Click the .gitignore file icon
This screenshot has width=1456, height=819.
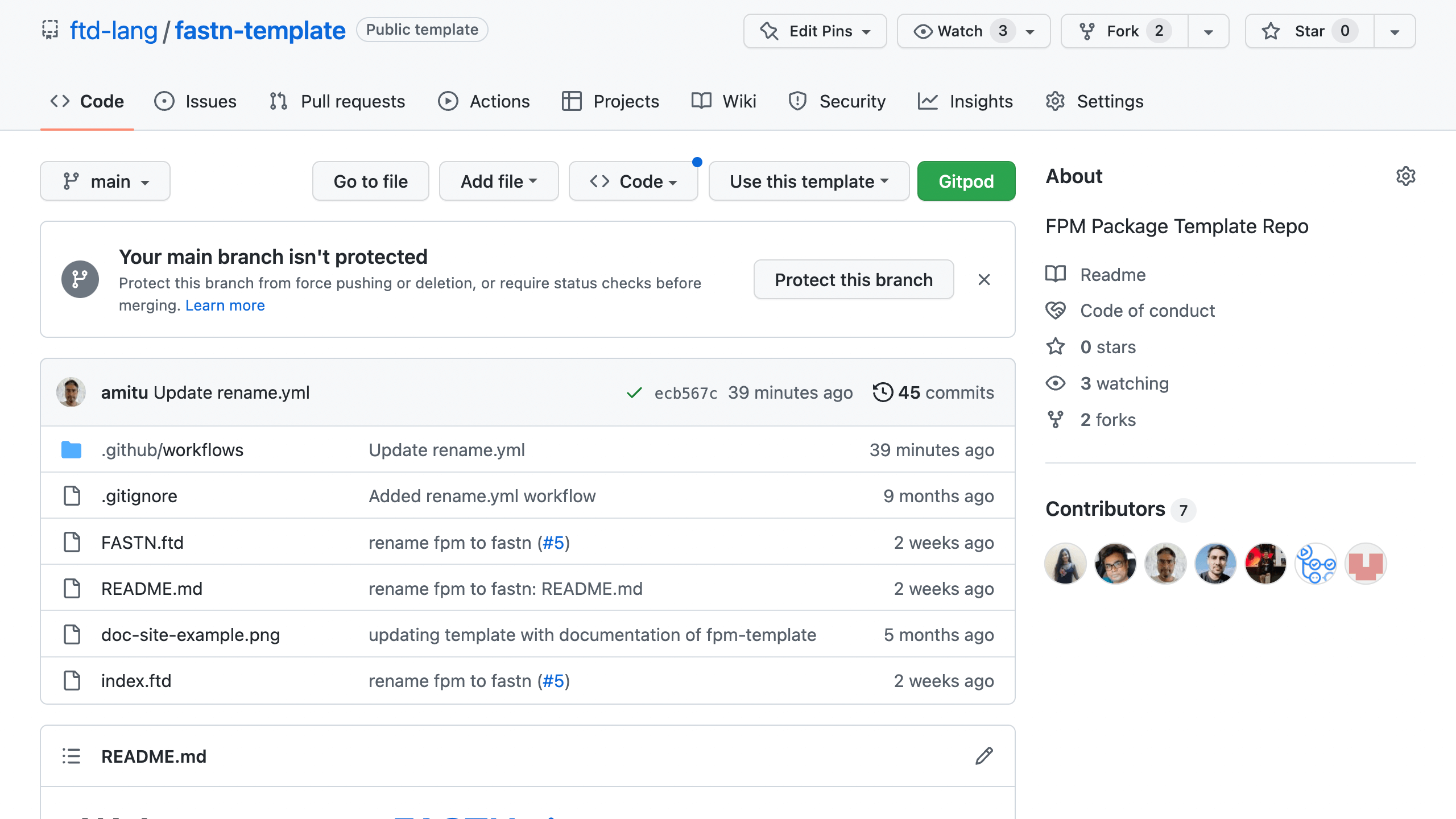point(72,495)
